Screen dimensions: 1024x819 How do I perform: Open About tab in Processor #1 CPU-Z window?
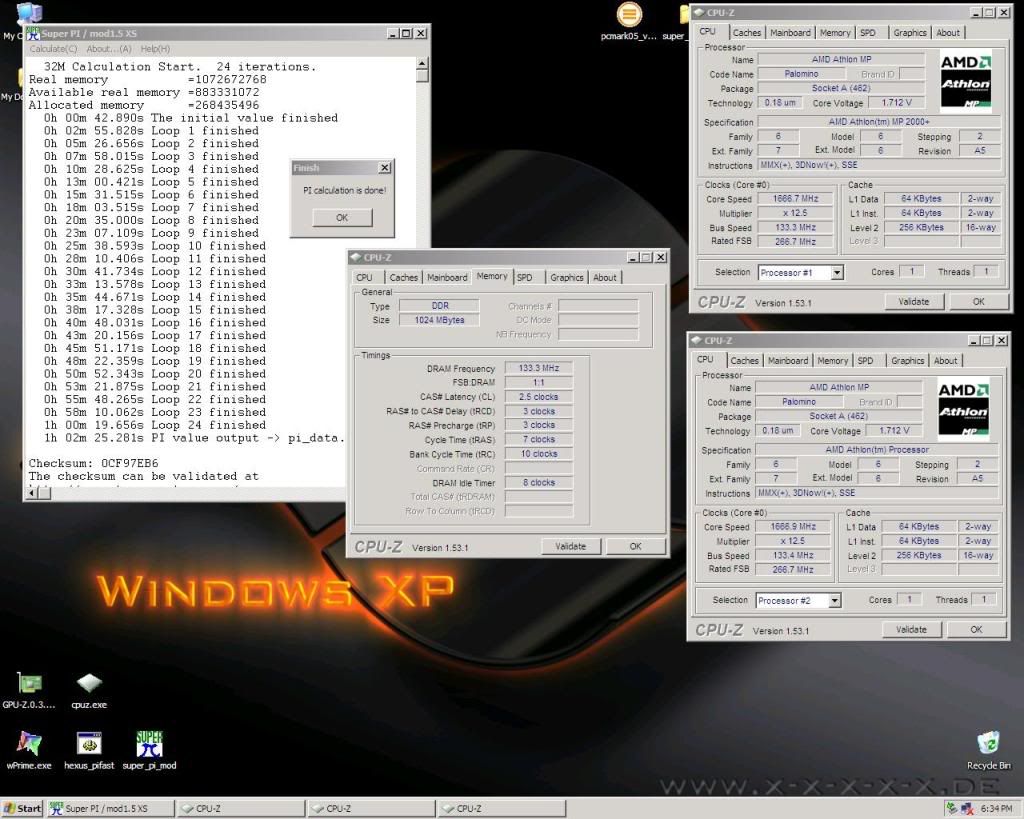(948, 33)
